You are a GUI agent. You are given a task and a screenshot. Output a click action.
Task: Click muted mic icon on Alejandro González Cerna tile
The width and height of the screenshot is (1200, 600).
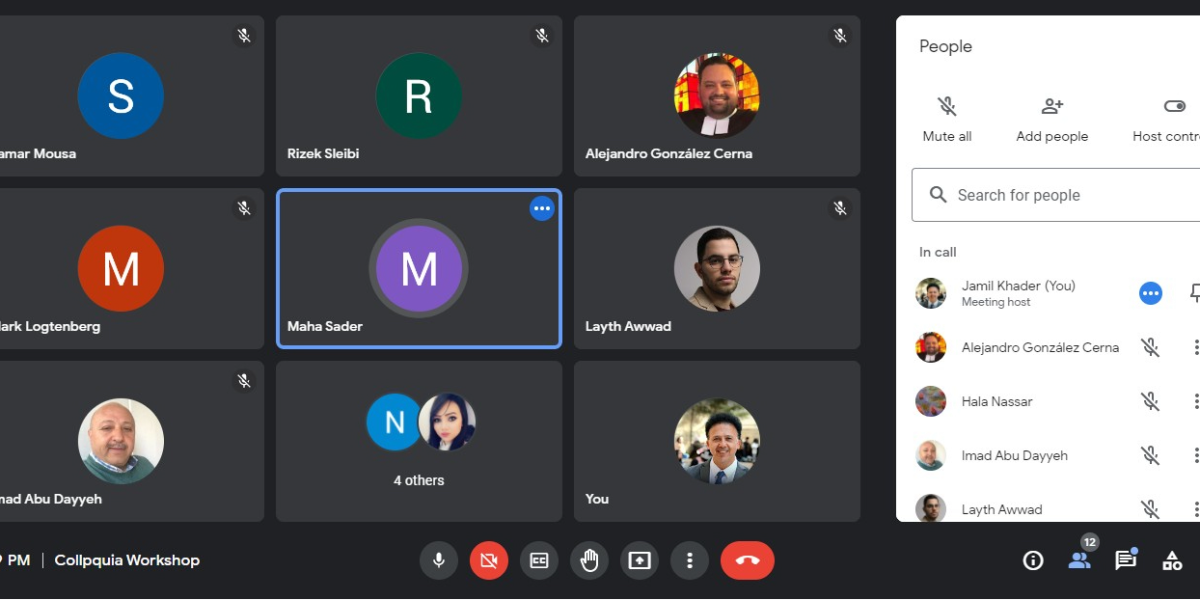(x=840, y=36)
